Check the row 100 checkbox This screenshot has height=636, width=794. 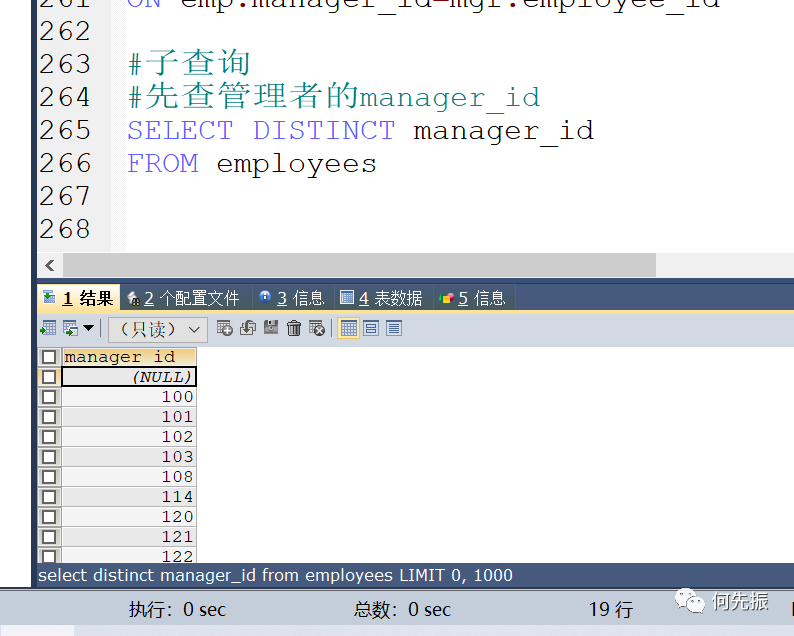[x=49, y=396]
